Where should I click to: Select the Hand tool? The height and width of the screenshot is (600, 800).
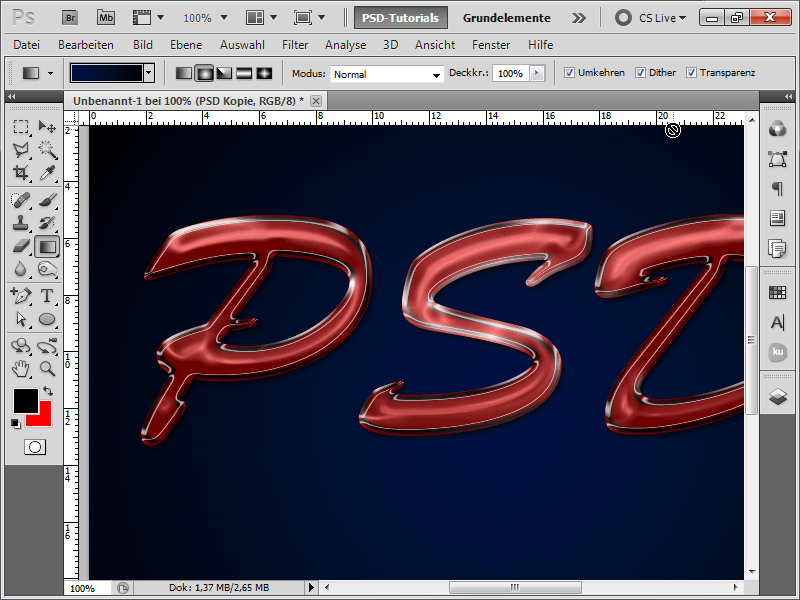pos(20,368)
